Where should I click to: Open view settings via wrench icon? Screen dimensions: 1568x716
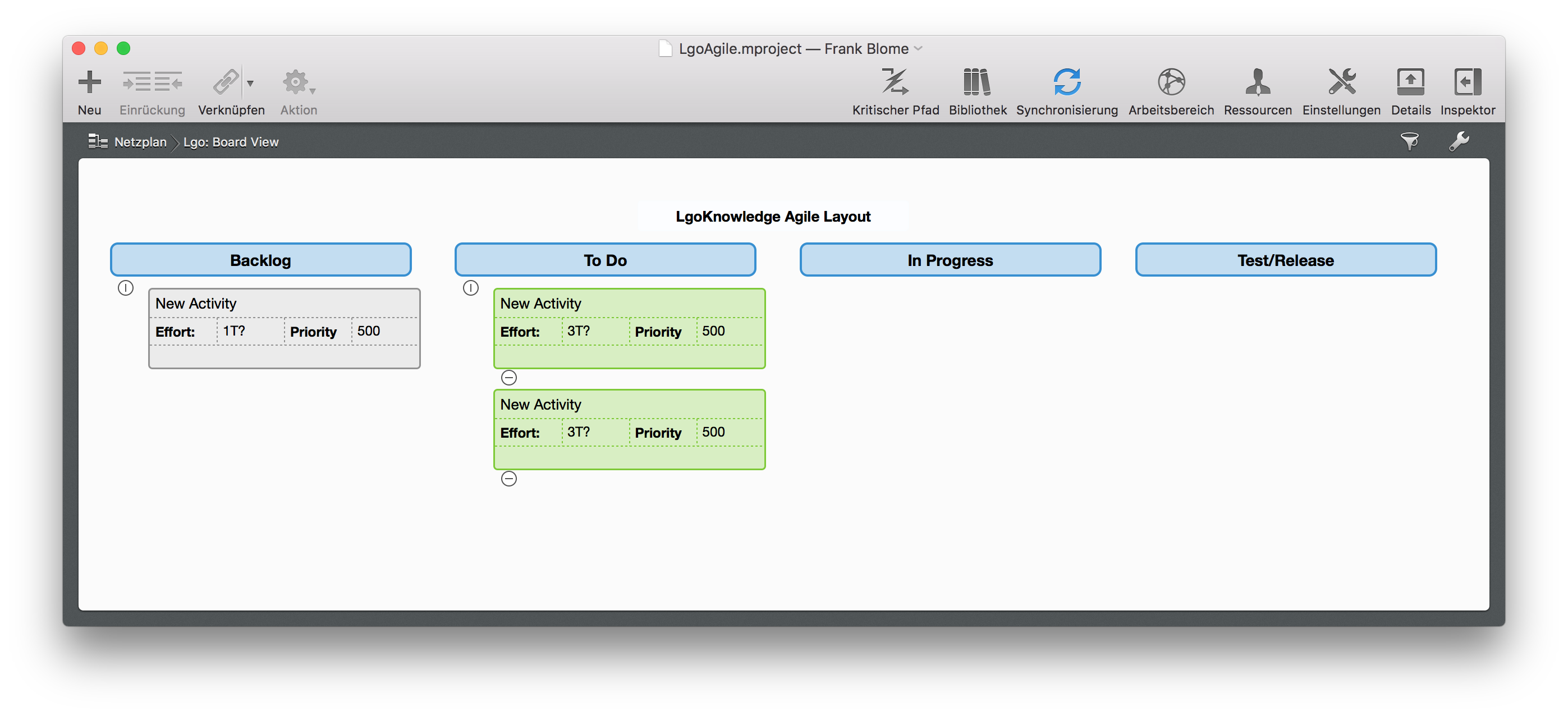1460,141
